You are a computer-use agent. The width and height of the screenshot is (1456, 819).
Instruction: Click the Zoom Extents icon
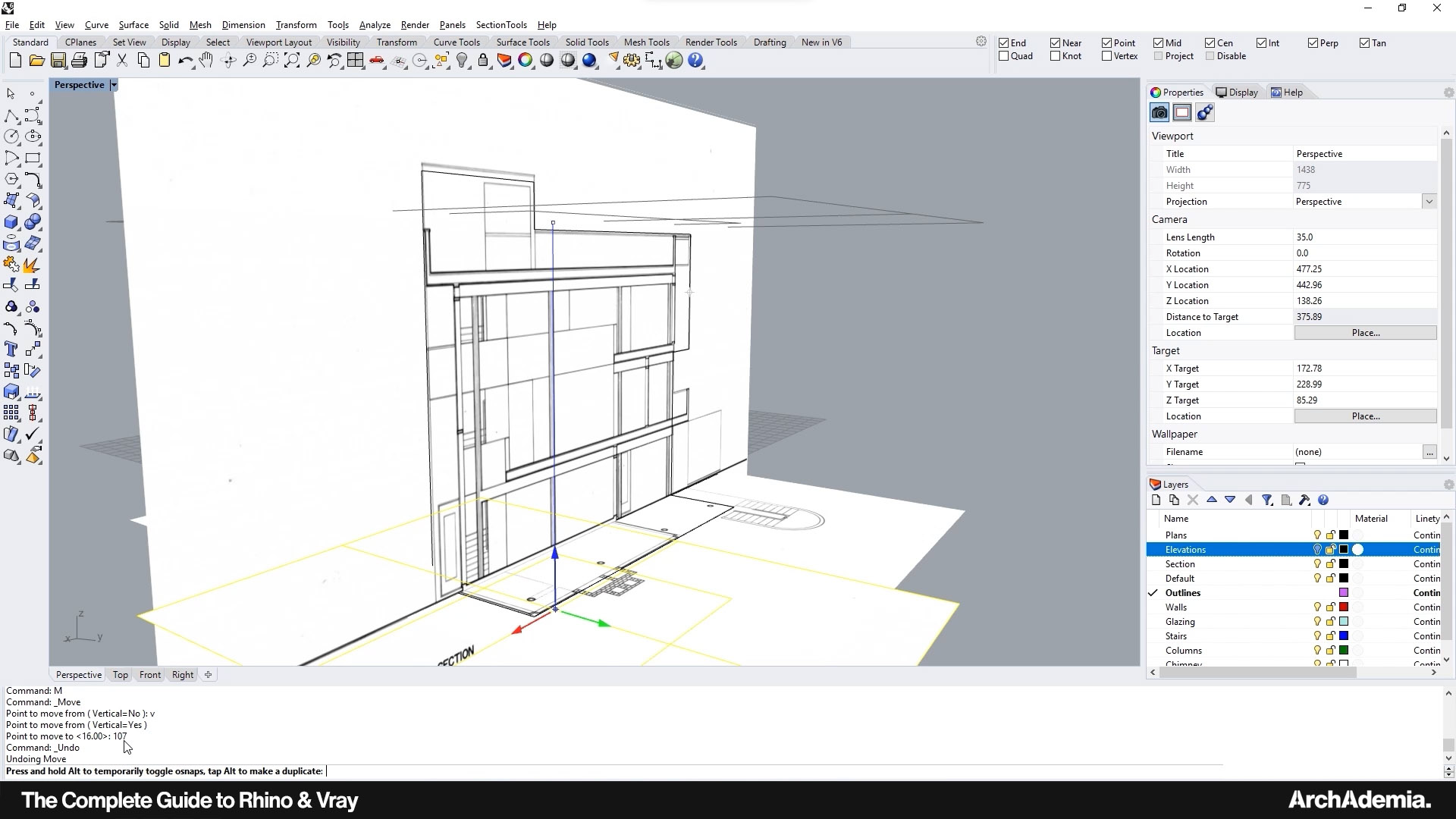coord(292,61)
